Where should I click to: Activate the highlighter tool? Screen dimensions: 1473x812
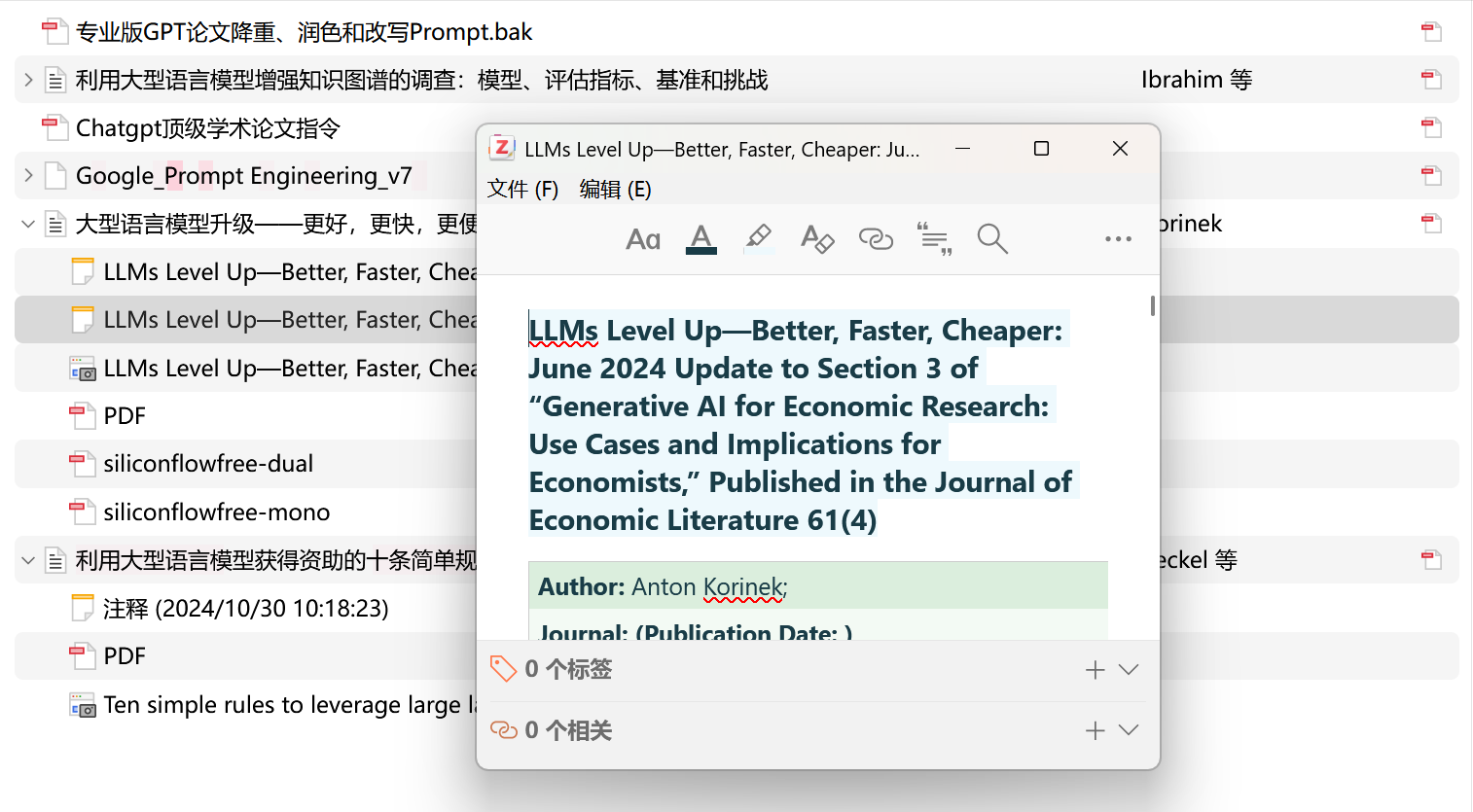coord(759,238)
